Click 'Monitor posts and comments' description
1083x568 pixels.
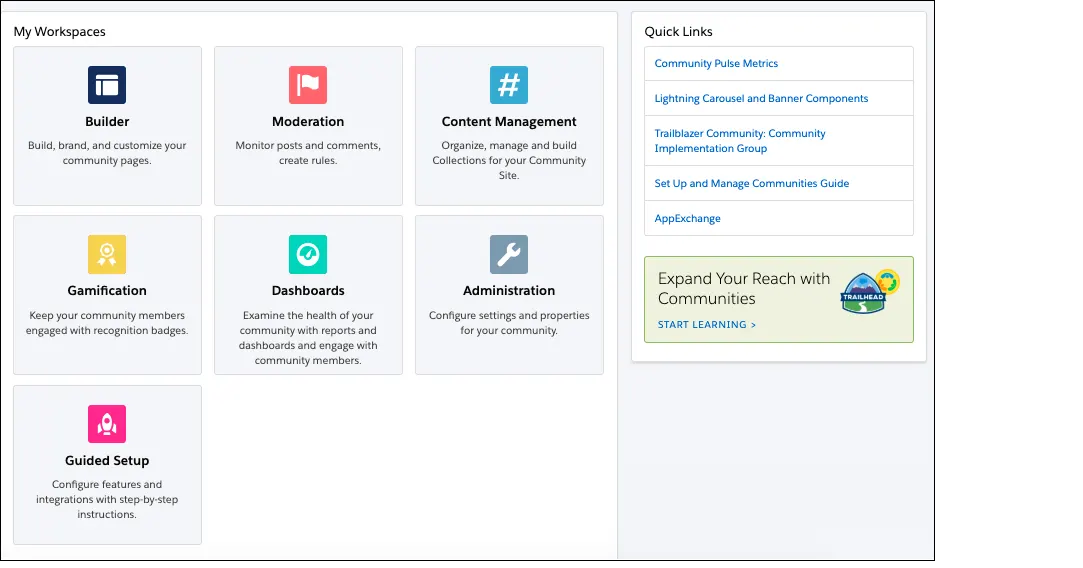tap(308, 153)
